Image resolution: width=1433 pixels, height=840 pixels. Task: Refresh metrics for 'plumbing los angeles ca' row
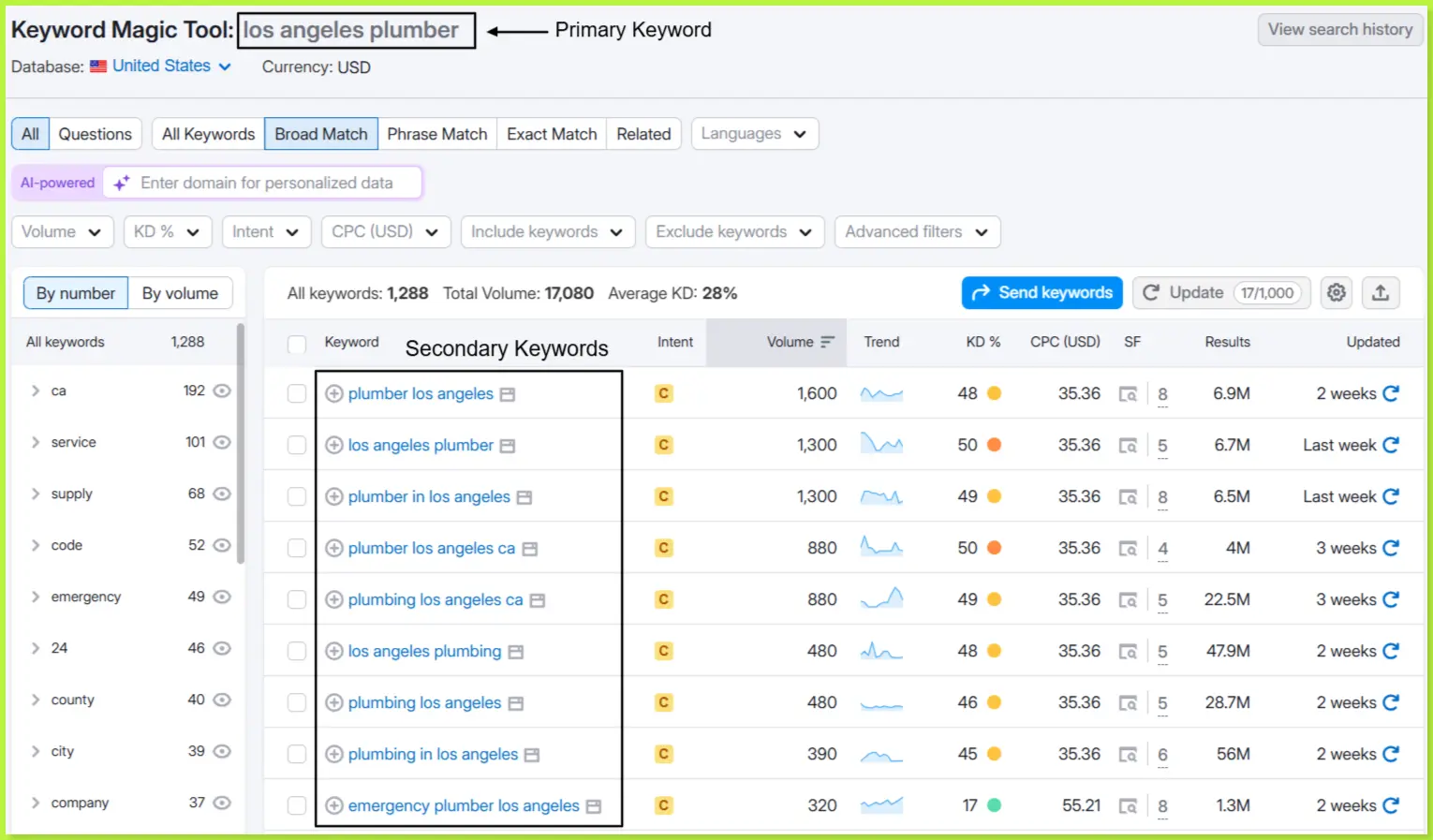coord(1391,599)
